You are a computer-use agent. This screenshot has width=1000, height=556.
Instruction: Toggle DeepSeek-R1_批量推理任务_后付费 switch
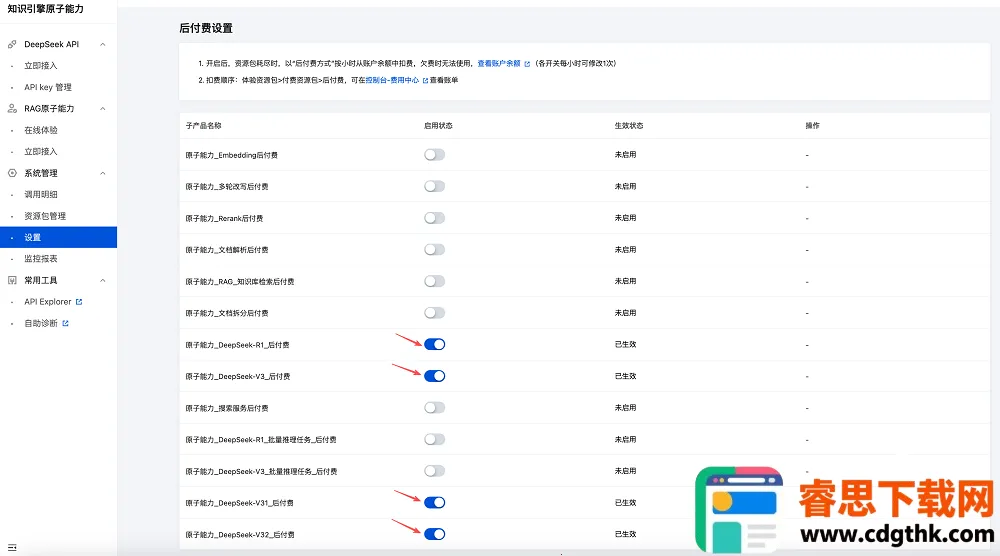tap(434, 439)
